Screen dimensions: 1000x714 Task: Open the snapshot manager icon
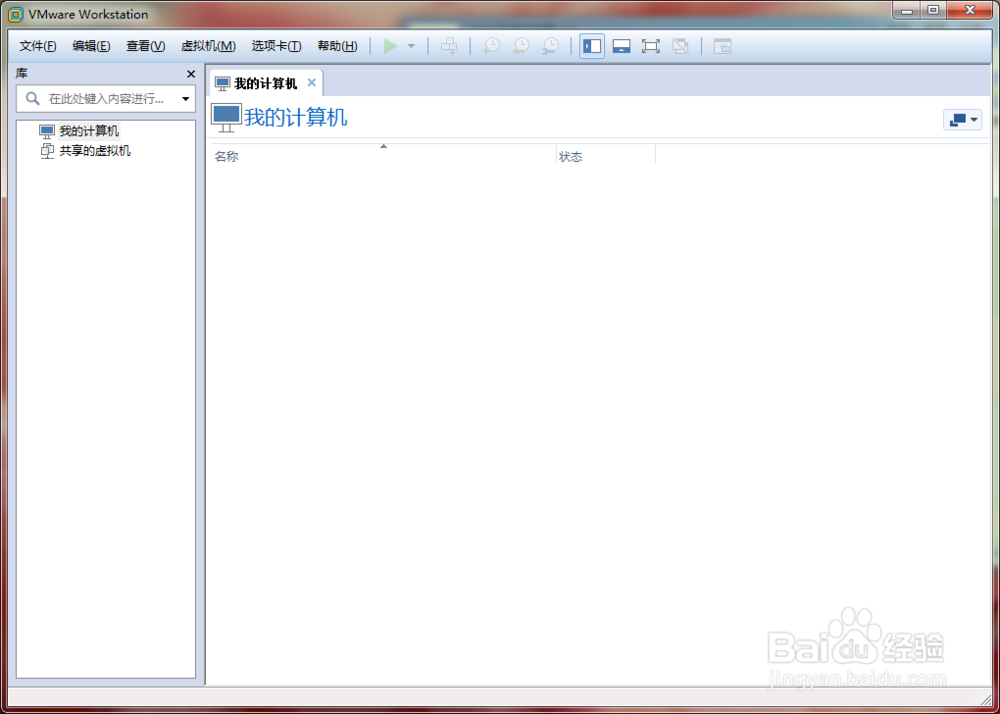click(550, 46)
